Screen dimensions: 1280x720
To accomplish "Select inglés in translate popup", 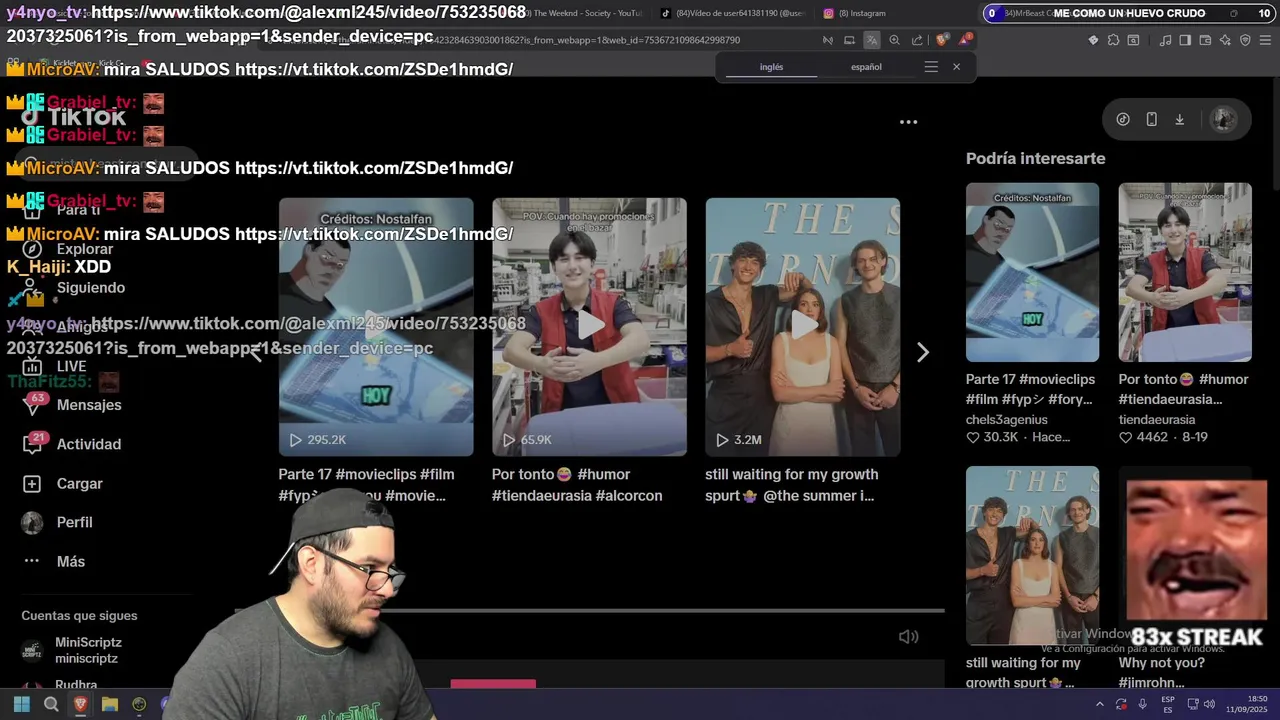I will click(x=771, y=67).
